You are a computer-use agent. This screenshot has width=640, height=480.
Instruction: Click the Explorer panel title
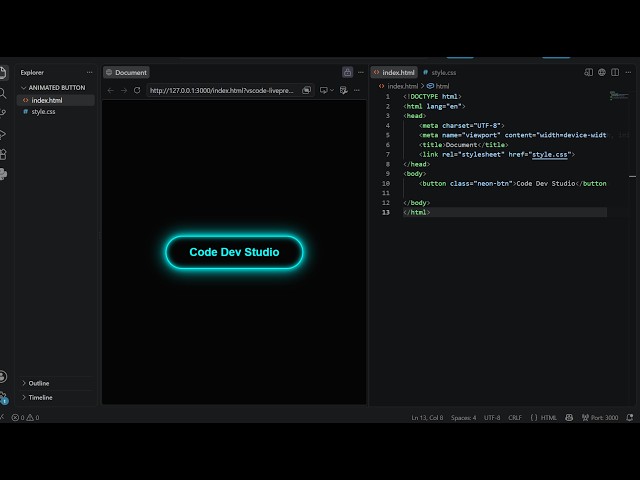[x=32, y=72]
